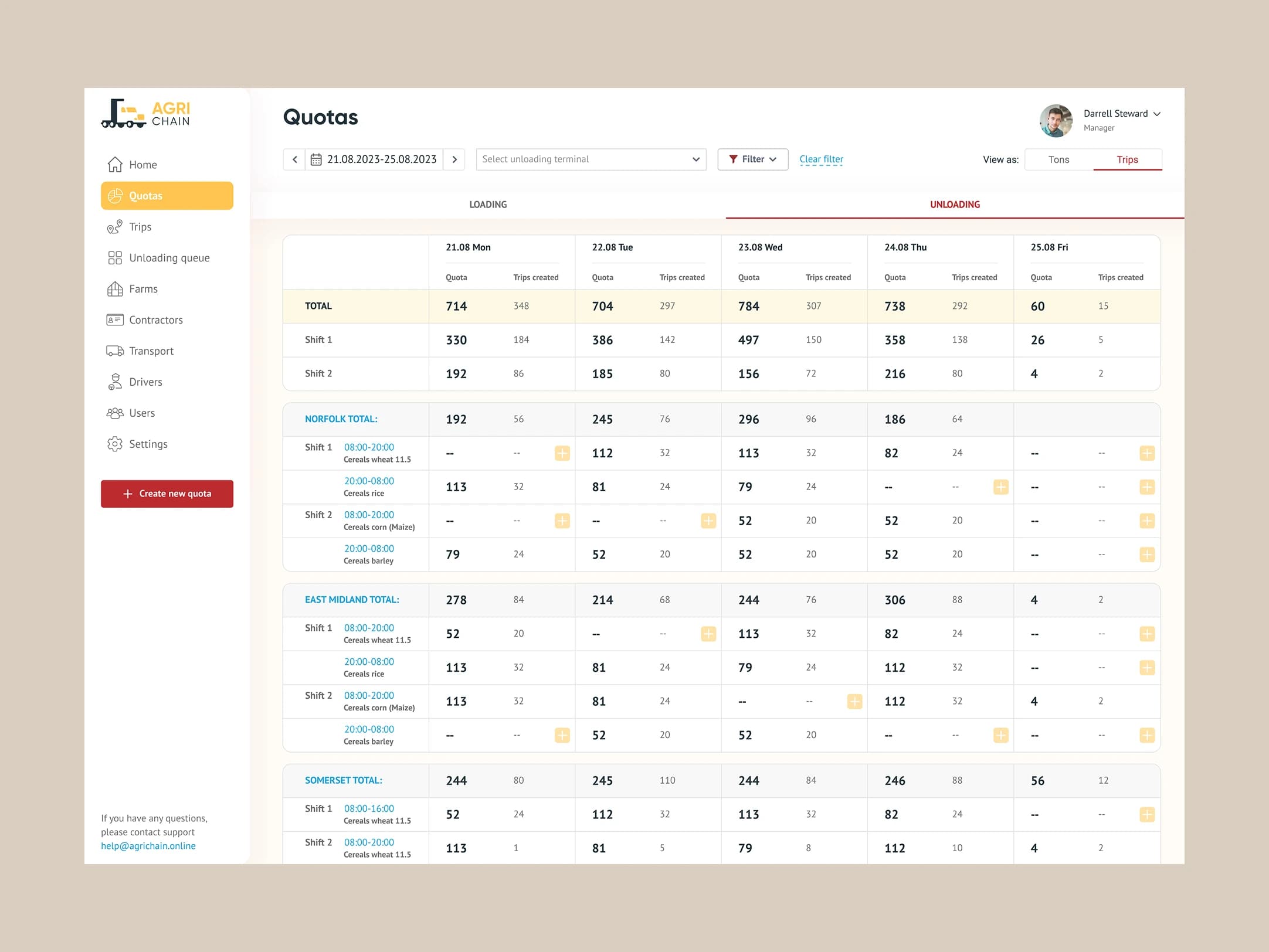Open Settings gear icon
Screen dimensions: 1269x952
click(x=115, y=444)
